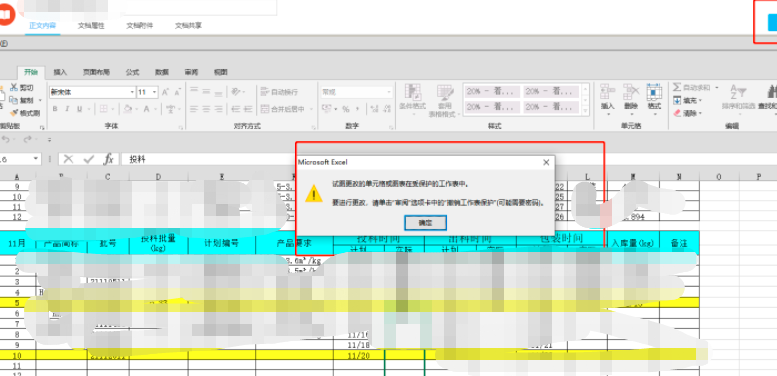Select the cell containing 11/20
Image resolution: width=777 pixels, height=376 pixels.
pyautogui.click(x=359, y=355)
